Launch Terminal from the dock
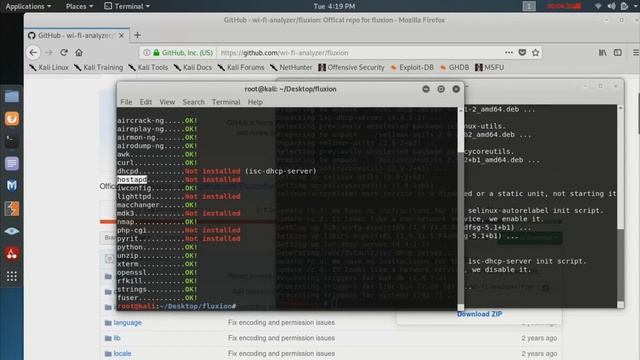This screenshot has height=360, width=640. [x=11, y=141]
